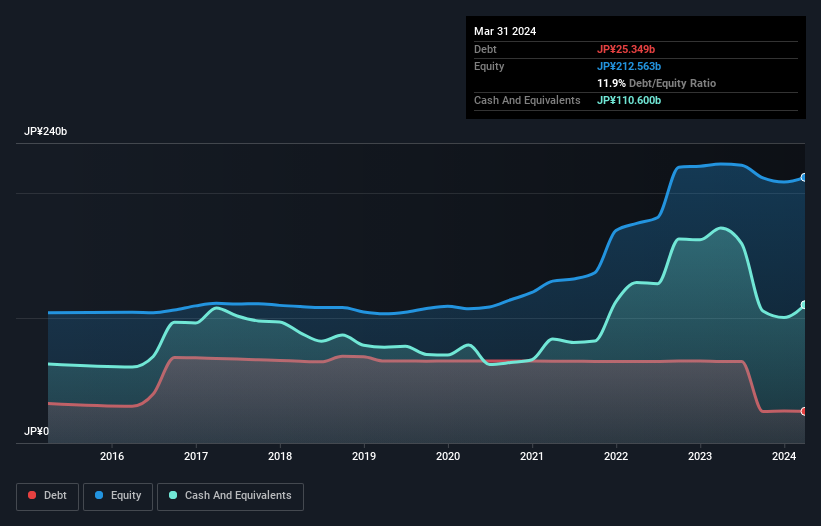Select the Debt endpoint marker on the red line
The width and height of the screenshot is (821, 526).
point(804,411)
